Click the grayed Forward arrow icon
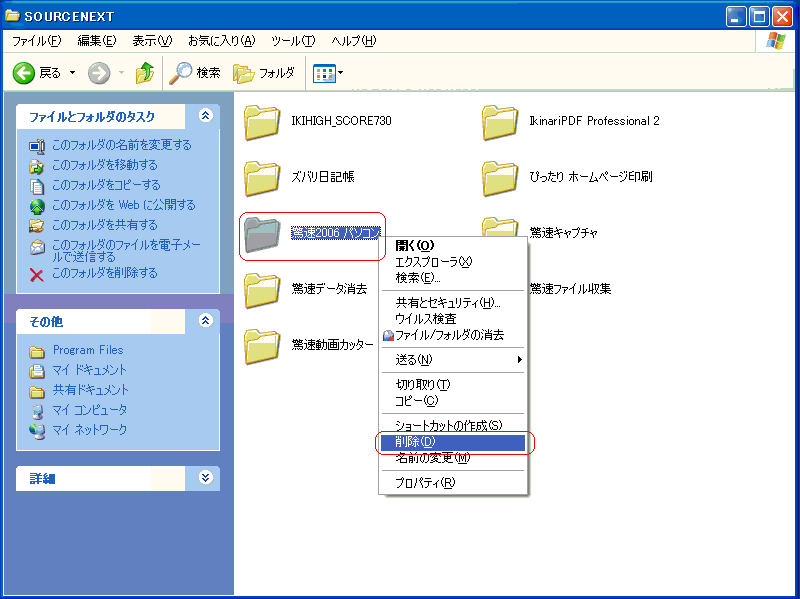 pos(98,73)
